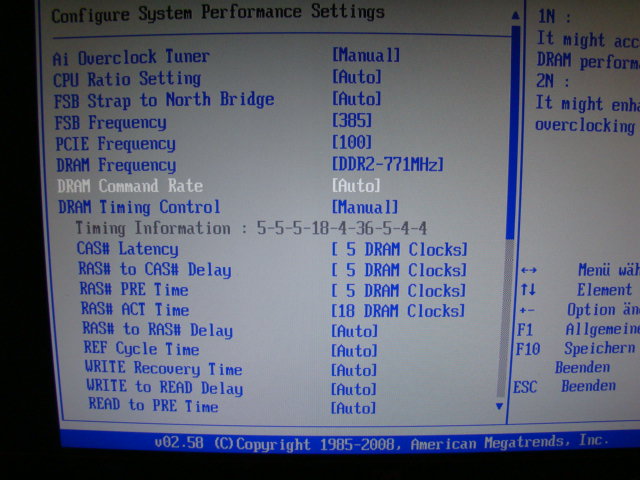Select the FSB Frequency row
This screenshot has height=480, width=640.
[111, 122]
